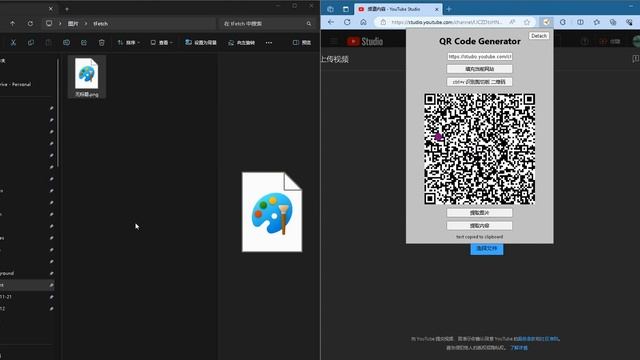Open the 了解详情 learn more link
The width and height of the screenshot is (640, 360).
point(519,348)
